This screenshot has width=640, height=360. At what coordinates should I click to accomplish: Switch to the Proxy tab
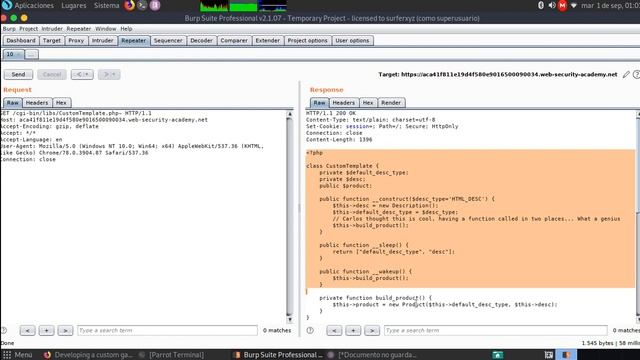[x=76, y=40]
